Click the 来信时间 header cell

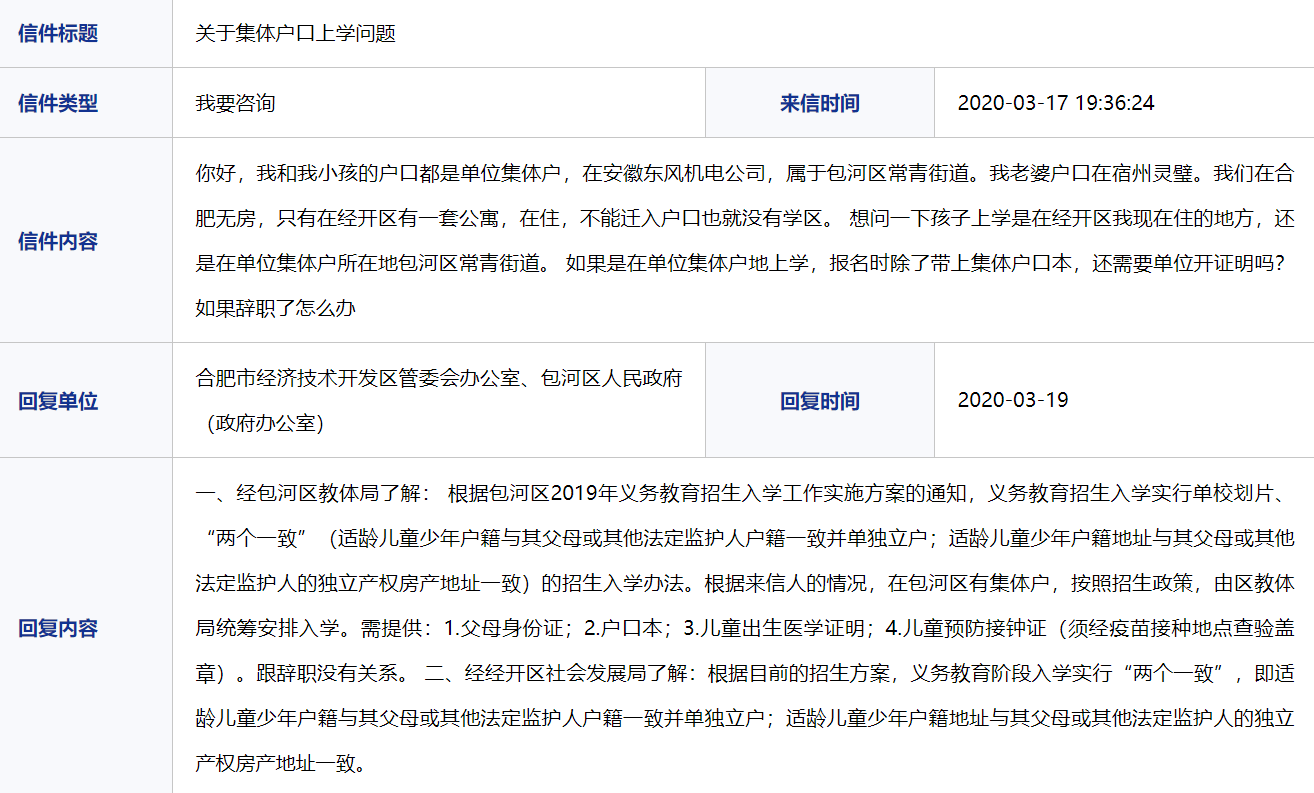[x=820, y=103]
